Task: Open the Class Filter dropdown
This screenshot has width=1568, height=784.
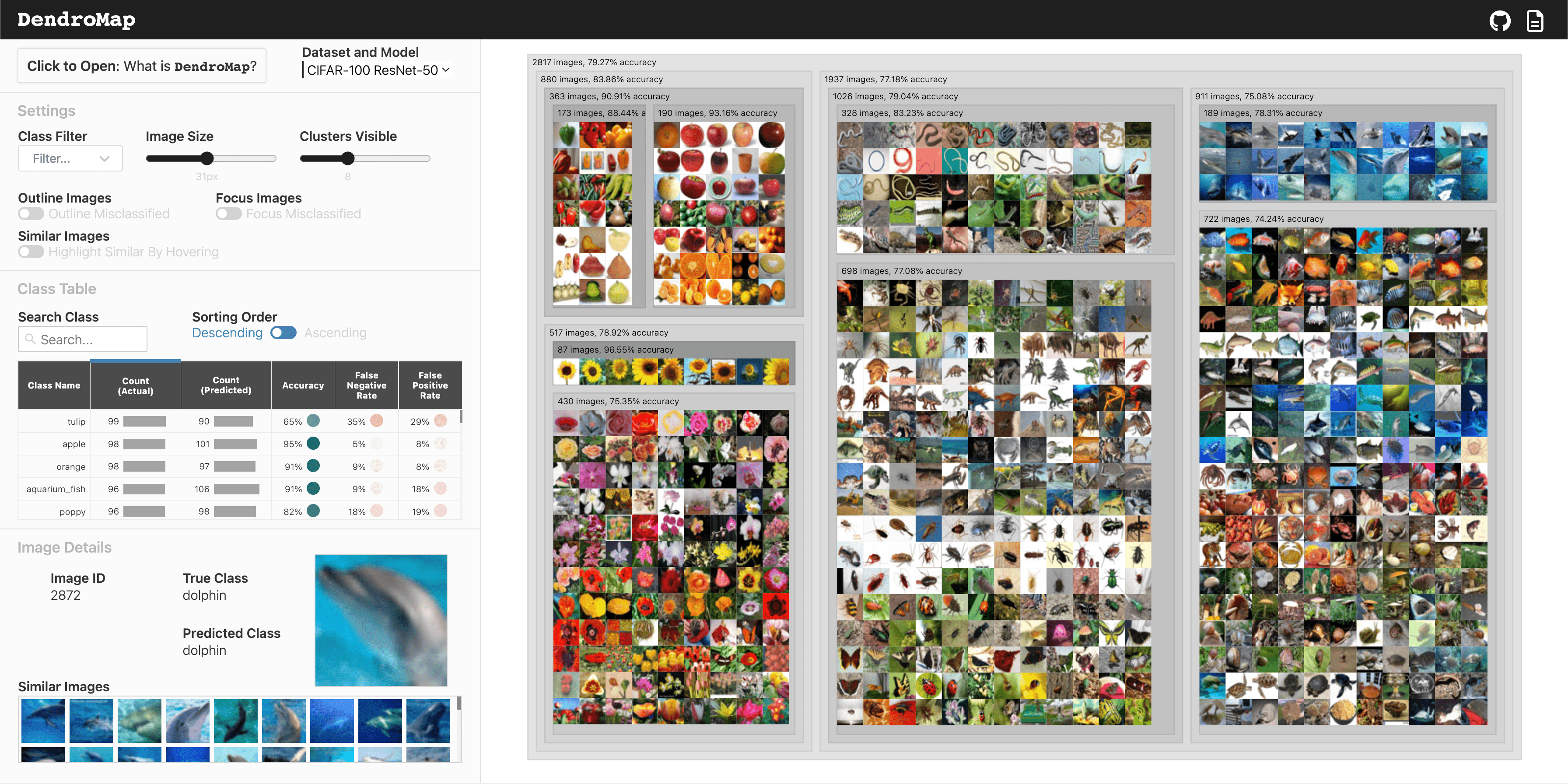Action: click(x=70, y=158)
